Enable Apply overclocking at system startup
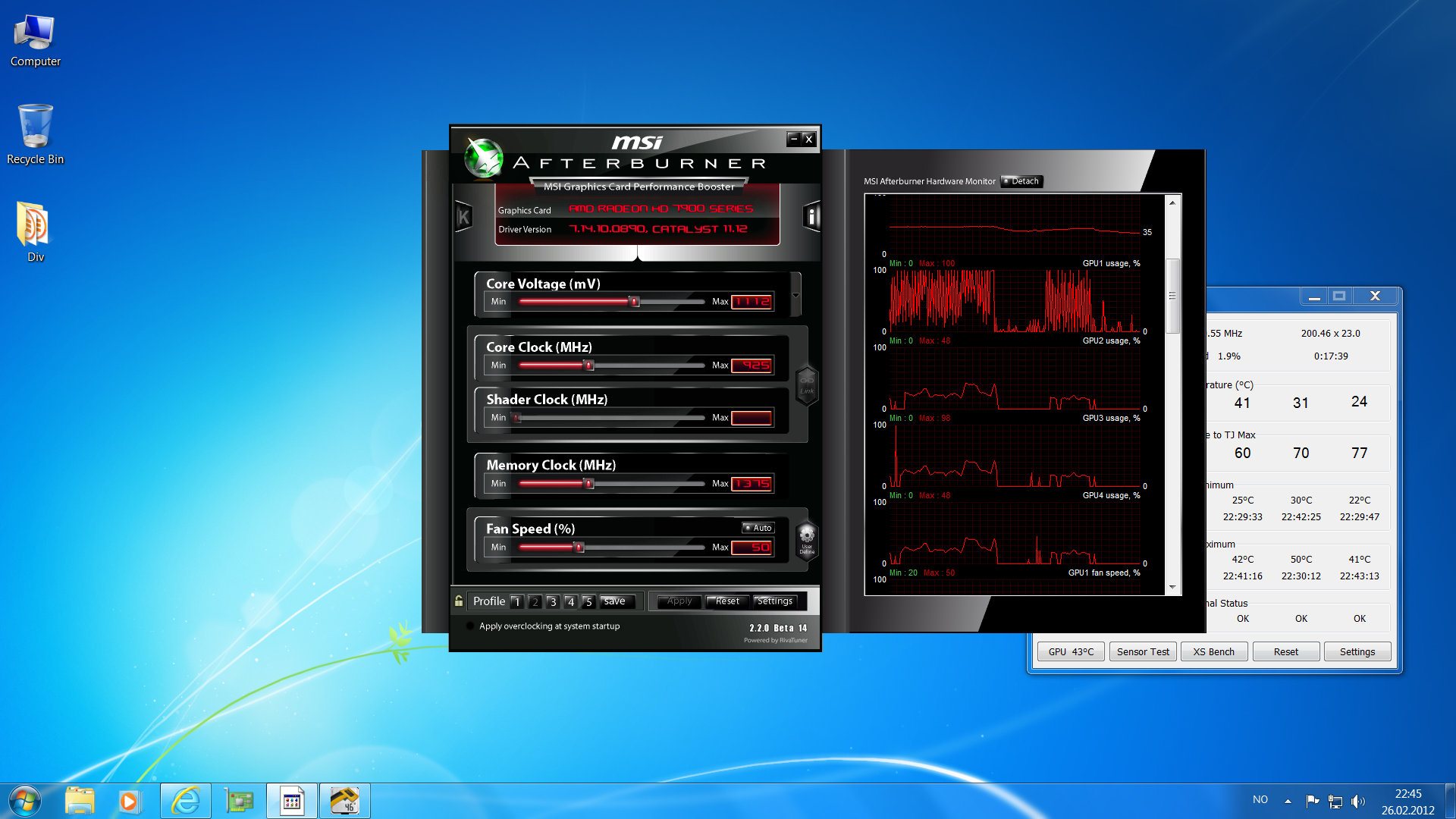This screenshot has height=819, width=1456. coord(470,626)
